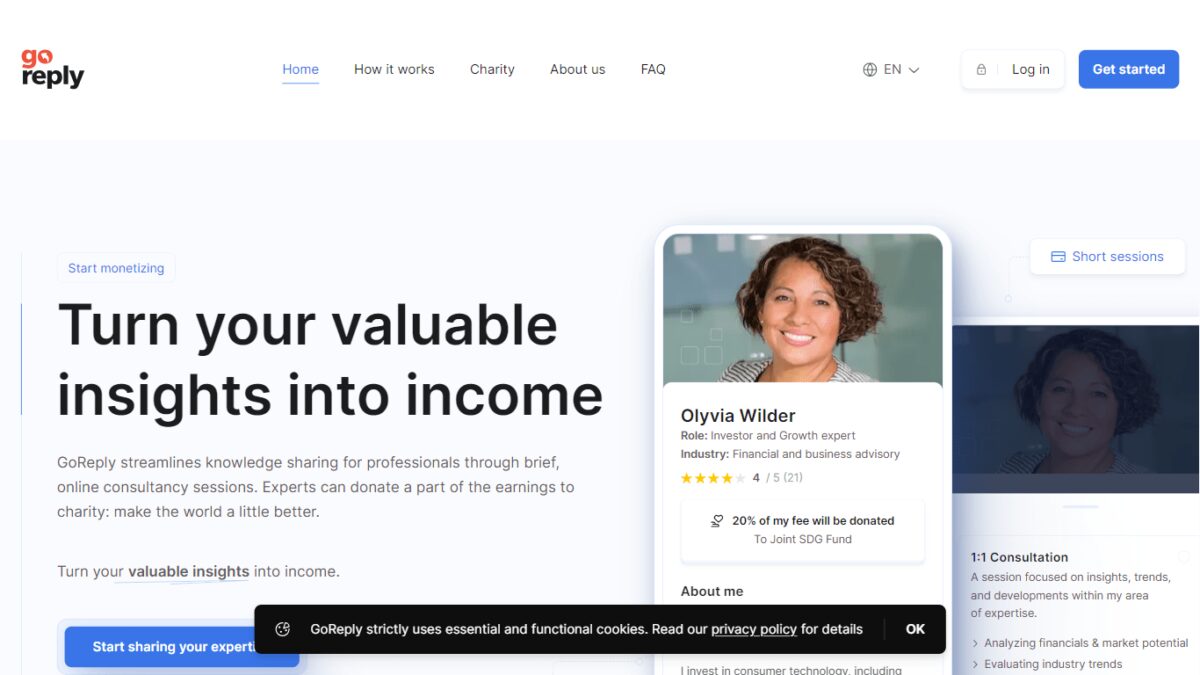Click the Start monetizing badge
The width and height of the screenshot is (1200, 675).
[x=116, y=268]
